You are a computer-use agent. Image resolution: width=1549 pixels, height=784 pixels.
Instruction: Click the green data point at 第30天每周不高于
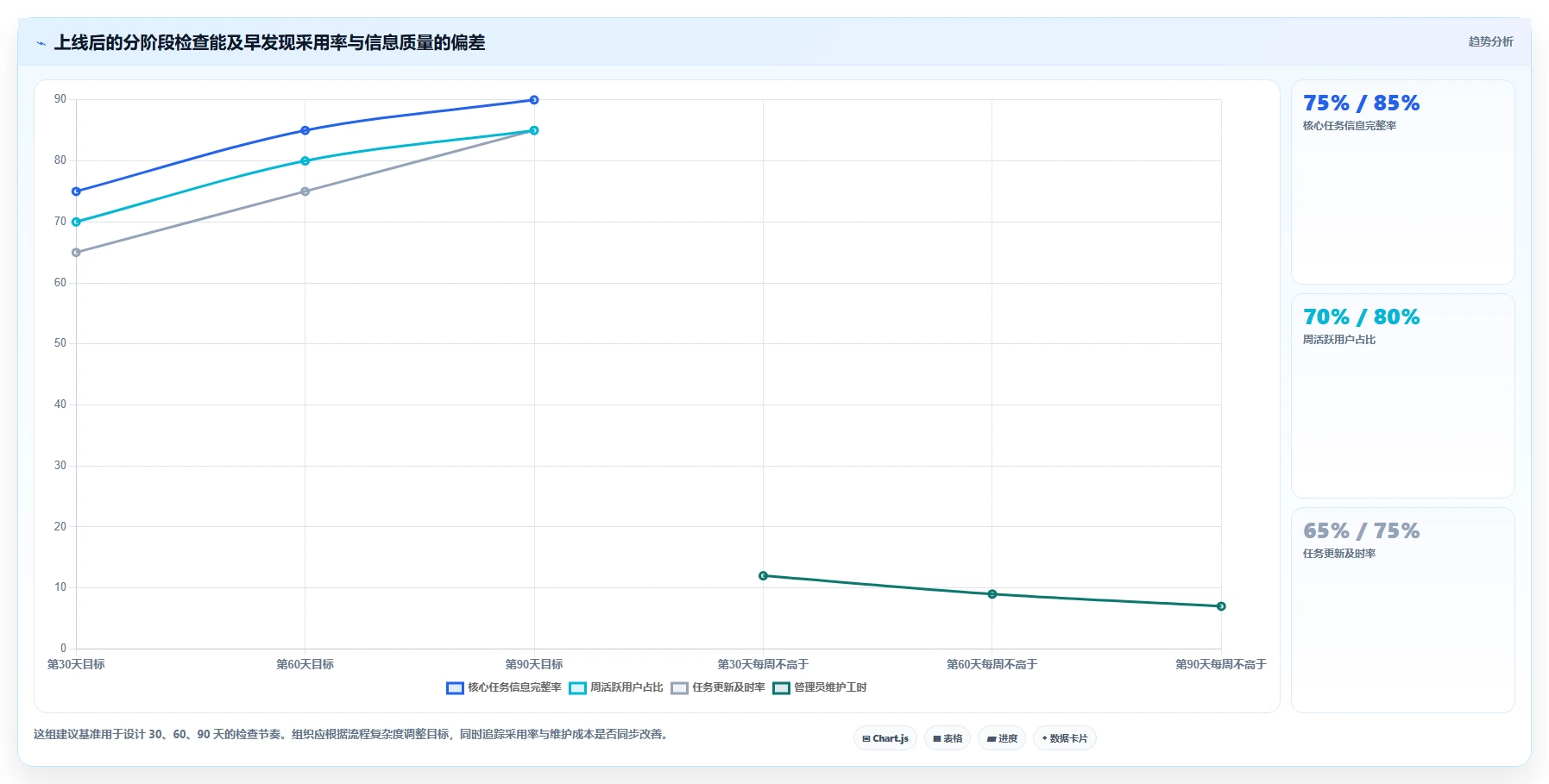[763, 575]
